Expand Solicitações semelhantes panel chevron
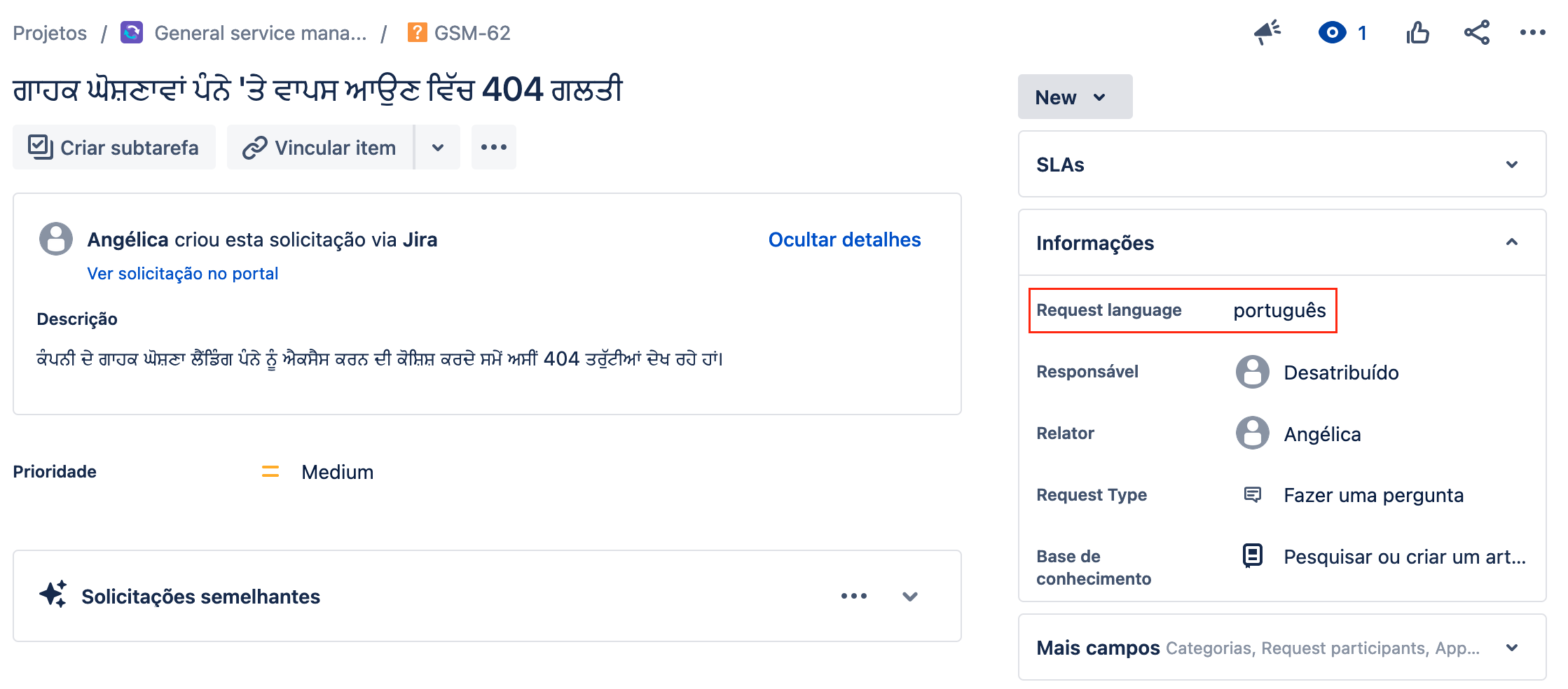 click(x=909, y=596)
